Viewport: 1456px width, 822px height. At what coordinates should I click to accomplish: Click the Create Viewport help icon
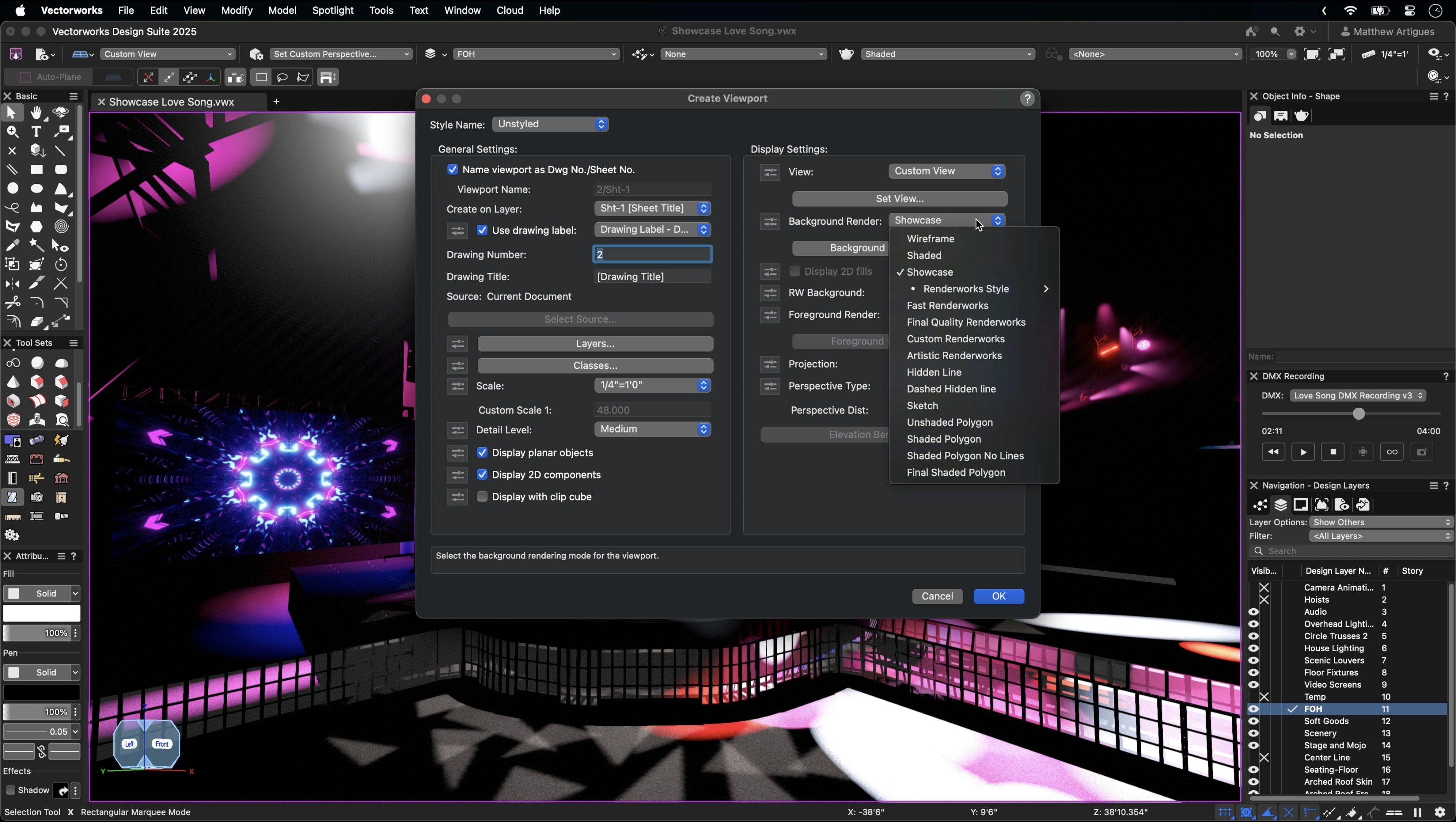click(1027, 99)
